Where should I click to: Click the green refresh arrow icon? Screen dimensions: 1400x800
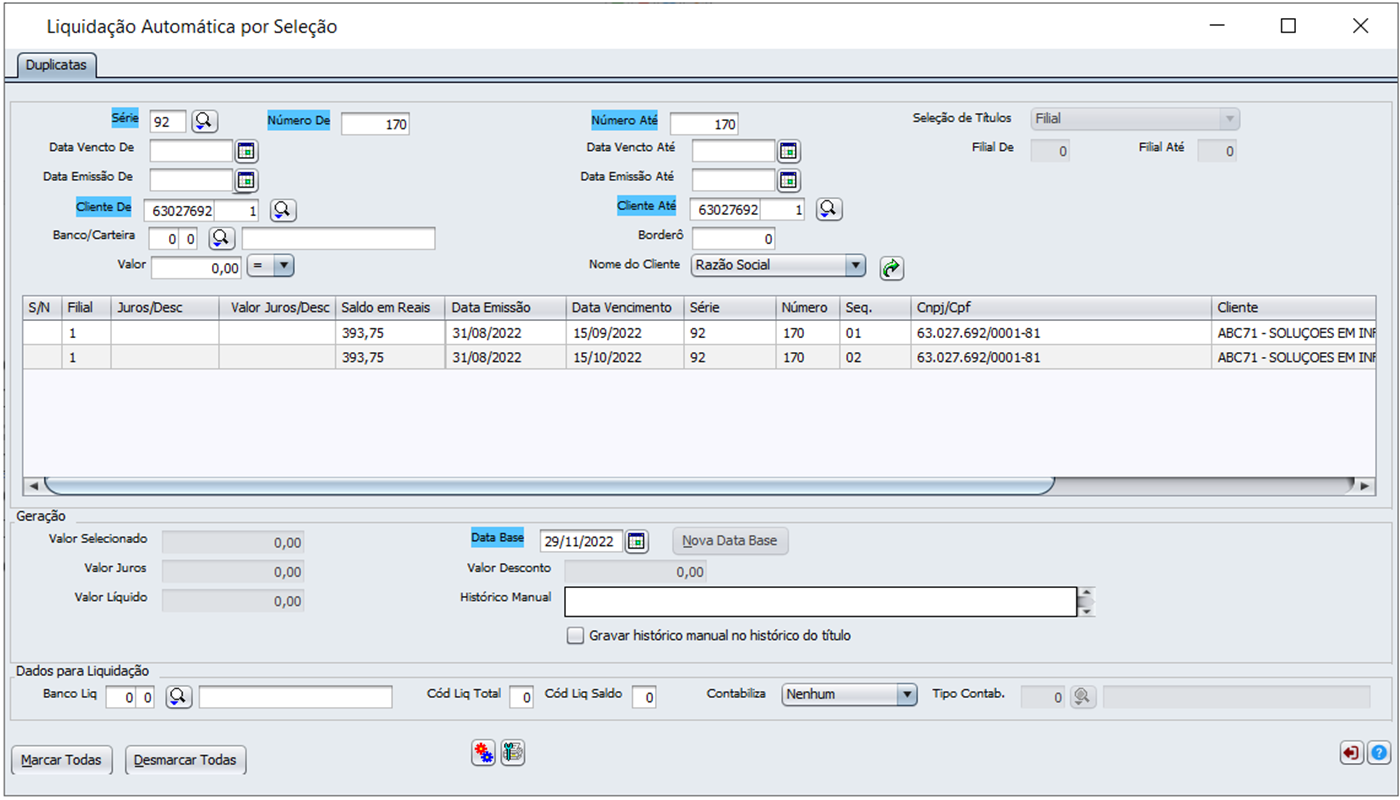[892, 268]
